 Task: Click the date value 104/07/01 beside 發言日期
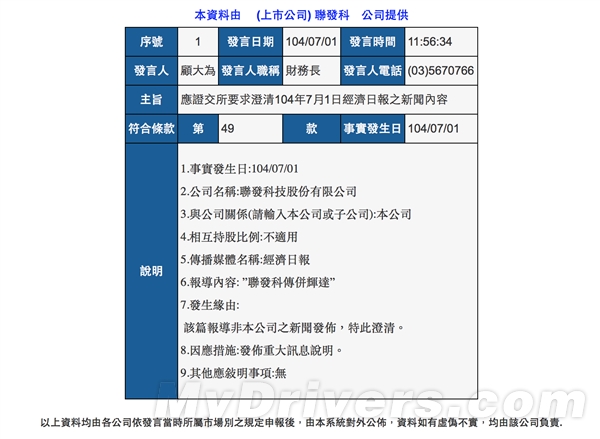pos(311,42)
